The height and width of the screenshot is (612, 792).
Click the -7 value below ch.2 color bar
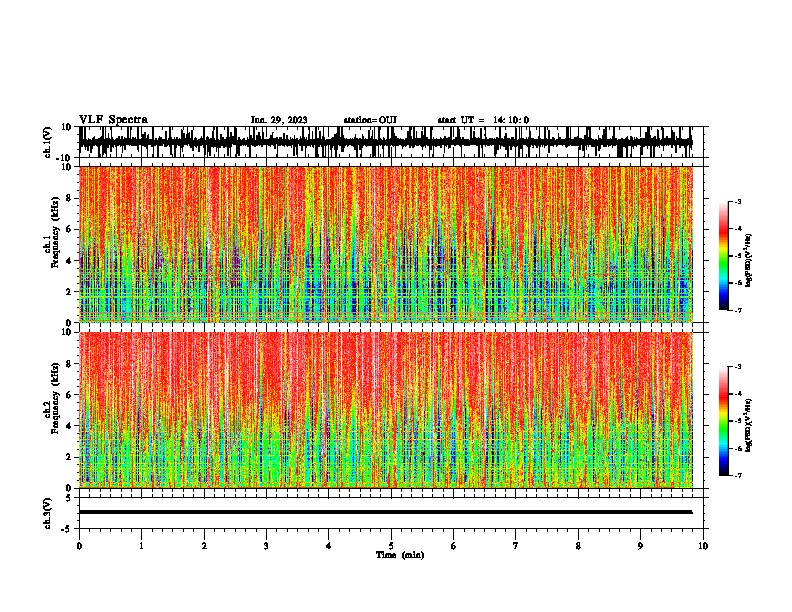738,475
